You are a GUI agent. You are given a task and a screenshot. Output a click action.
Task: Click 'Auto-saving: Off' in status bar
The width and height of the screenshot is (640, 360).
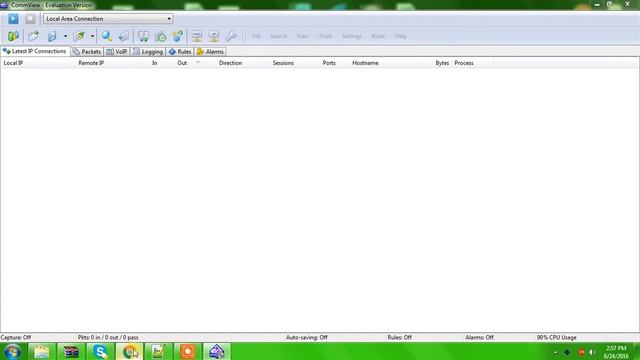tap(307, 338)
